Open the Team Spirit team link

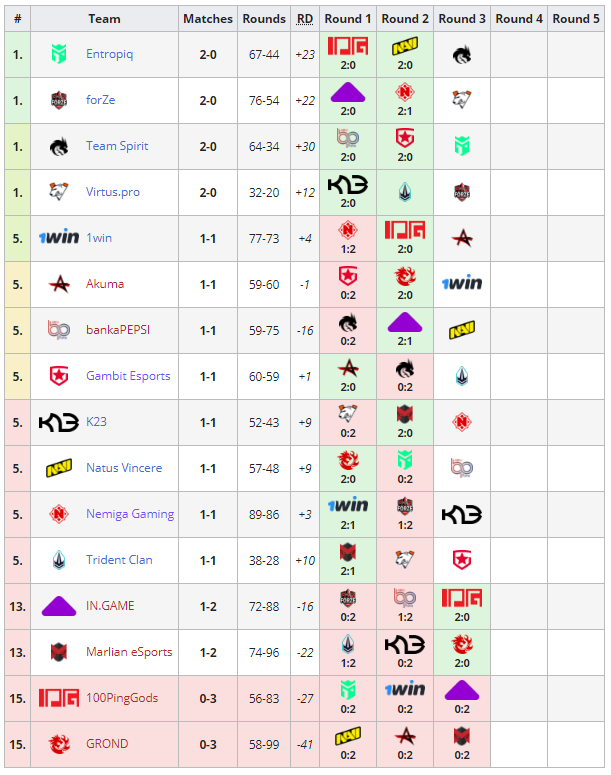[117, 146]
